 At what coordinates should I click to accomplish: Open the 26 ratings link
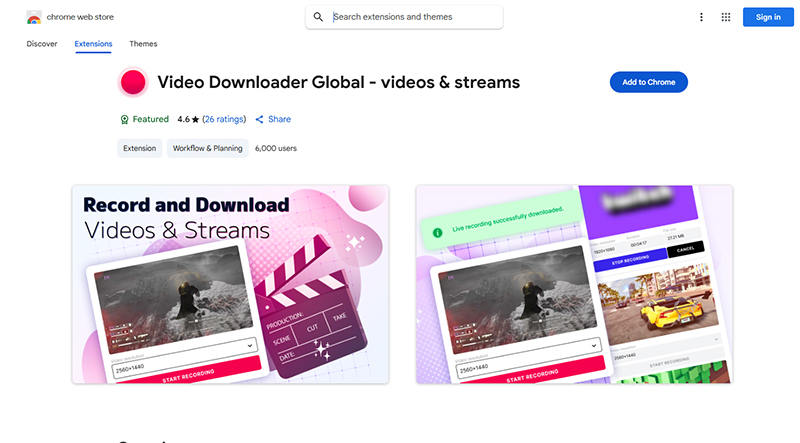pos(224,119)
